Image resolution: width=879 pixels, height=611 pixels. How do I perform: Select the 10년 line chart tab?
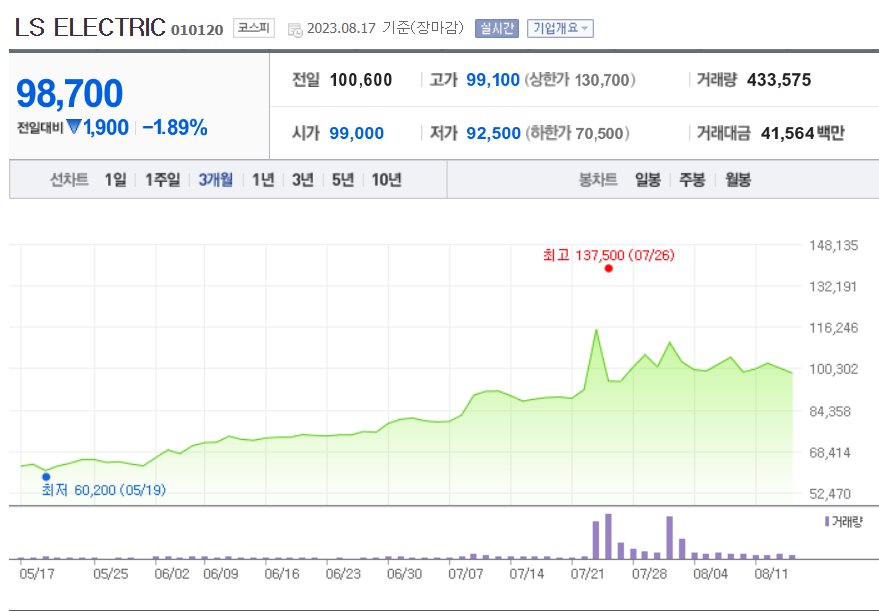[387, 180]
